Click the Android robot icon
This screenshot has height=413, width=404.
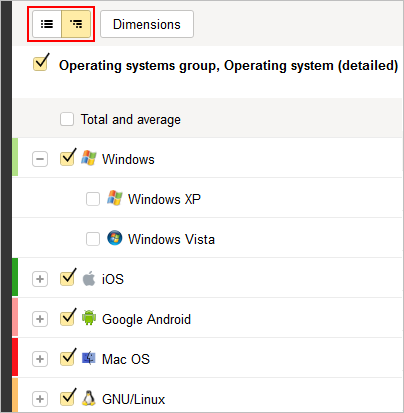(89, 318)
